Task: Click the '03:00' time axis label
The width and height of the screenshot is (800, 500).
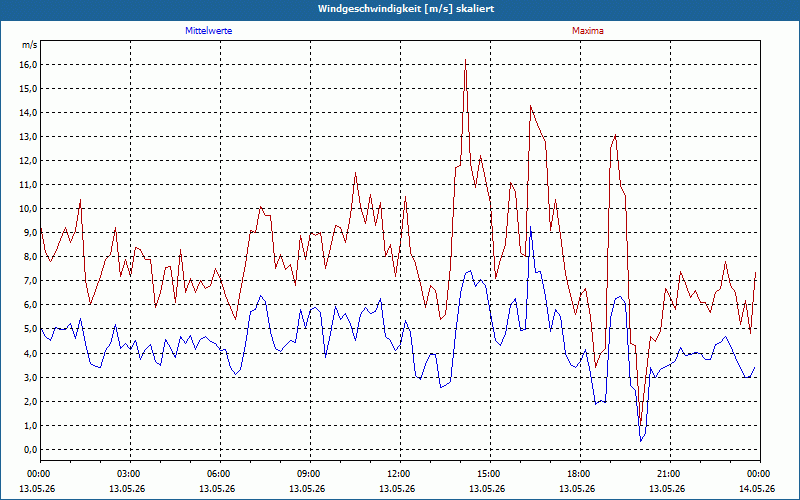Action: click(x=131, y=474)
